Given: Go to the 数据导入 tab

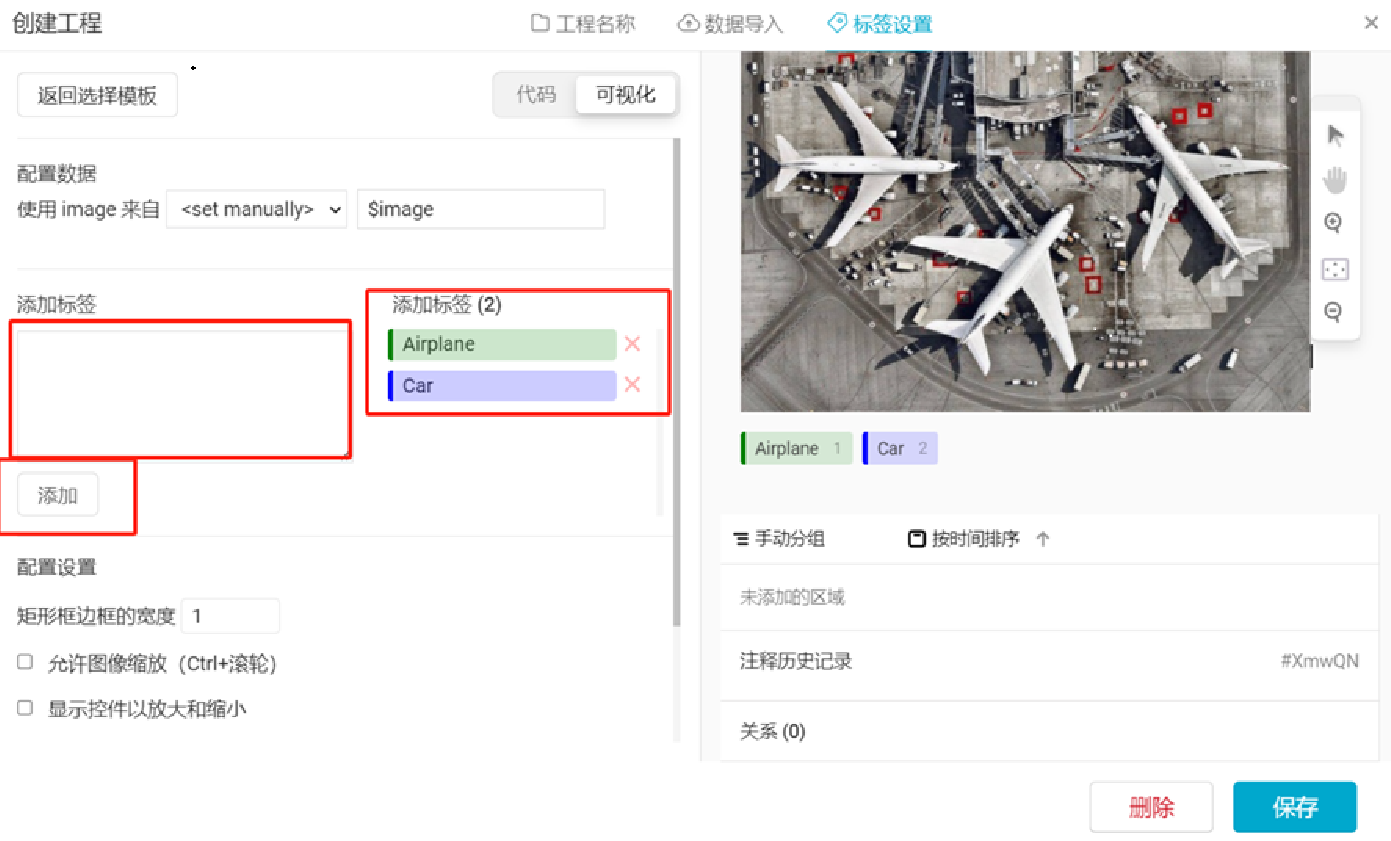Looking at the screenshot, I should pyautogui.click(x=731, y=24).
